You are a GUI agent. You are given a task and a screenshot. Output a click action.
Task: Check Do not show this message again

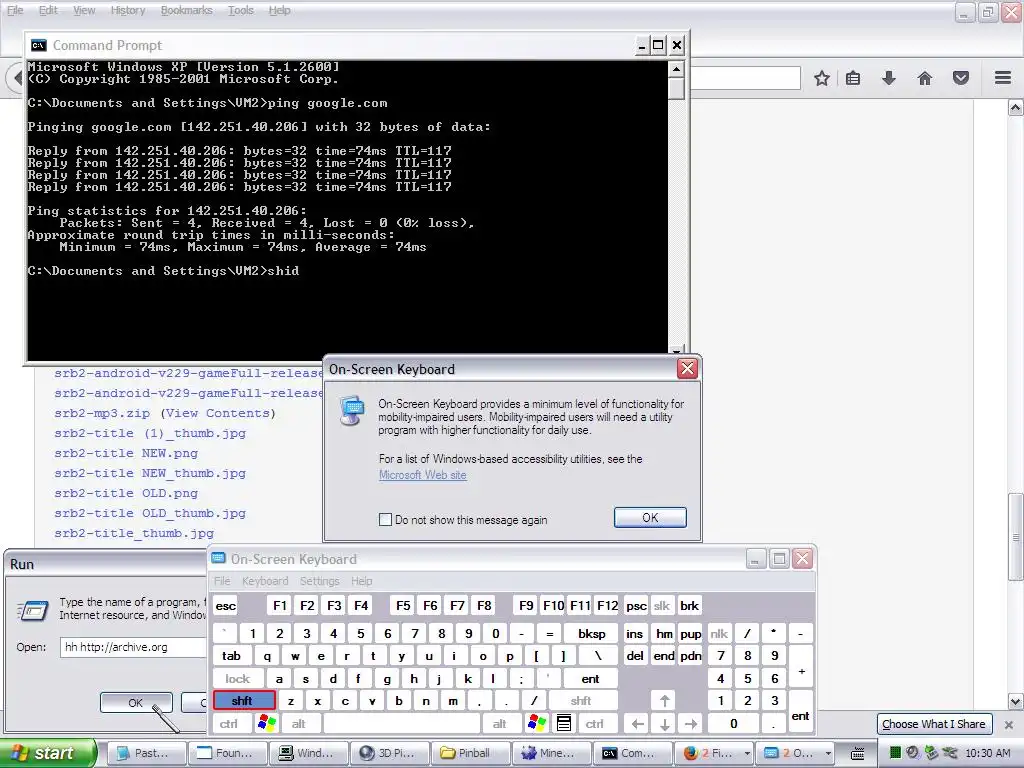click(x=385, y=519)
